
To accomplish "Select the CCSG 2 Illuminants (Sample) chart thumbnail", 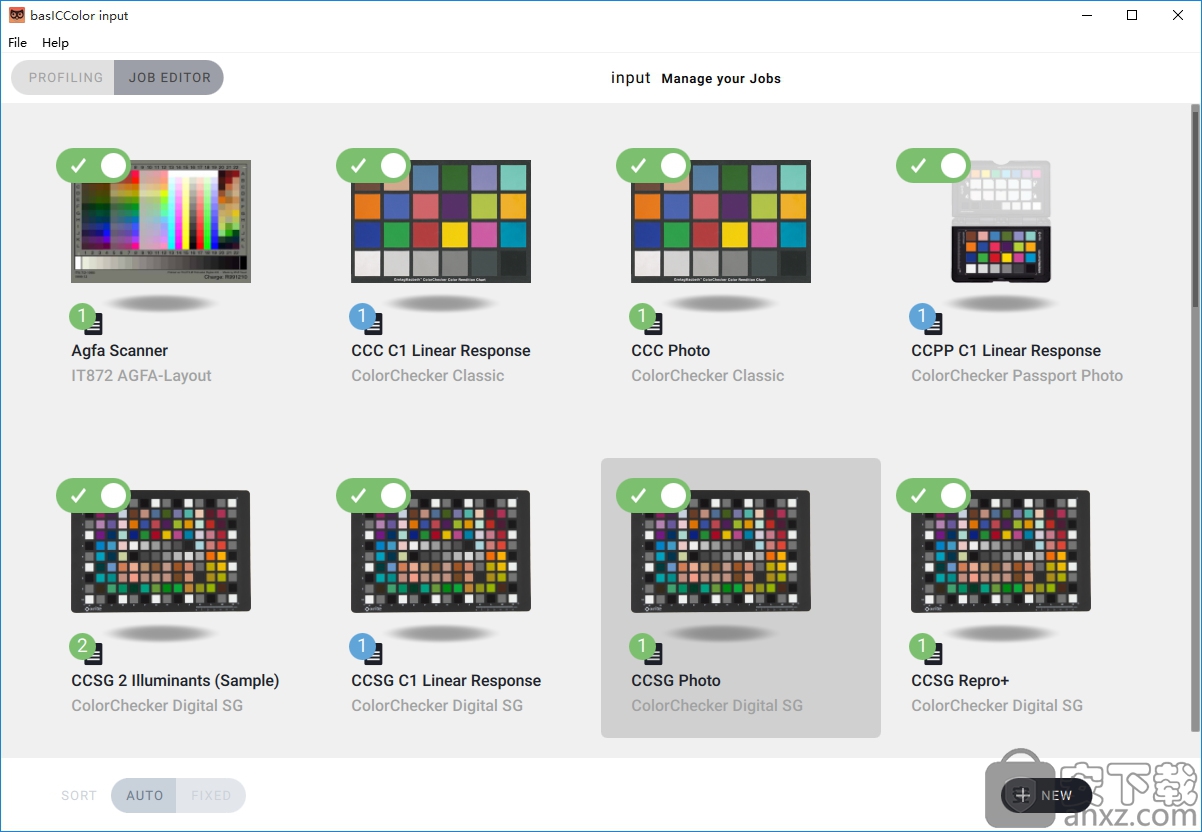I will [161, 551].
